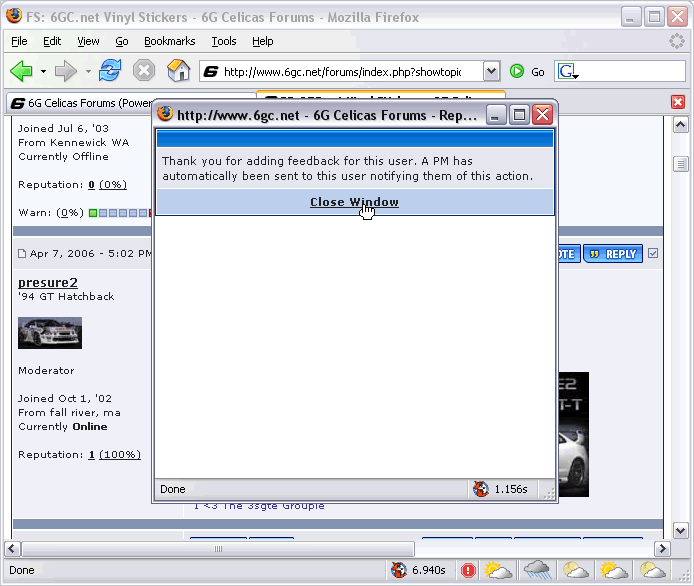Open the (0%) reputation percent link

tap(113, 185)
